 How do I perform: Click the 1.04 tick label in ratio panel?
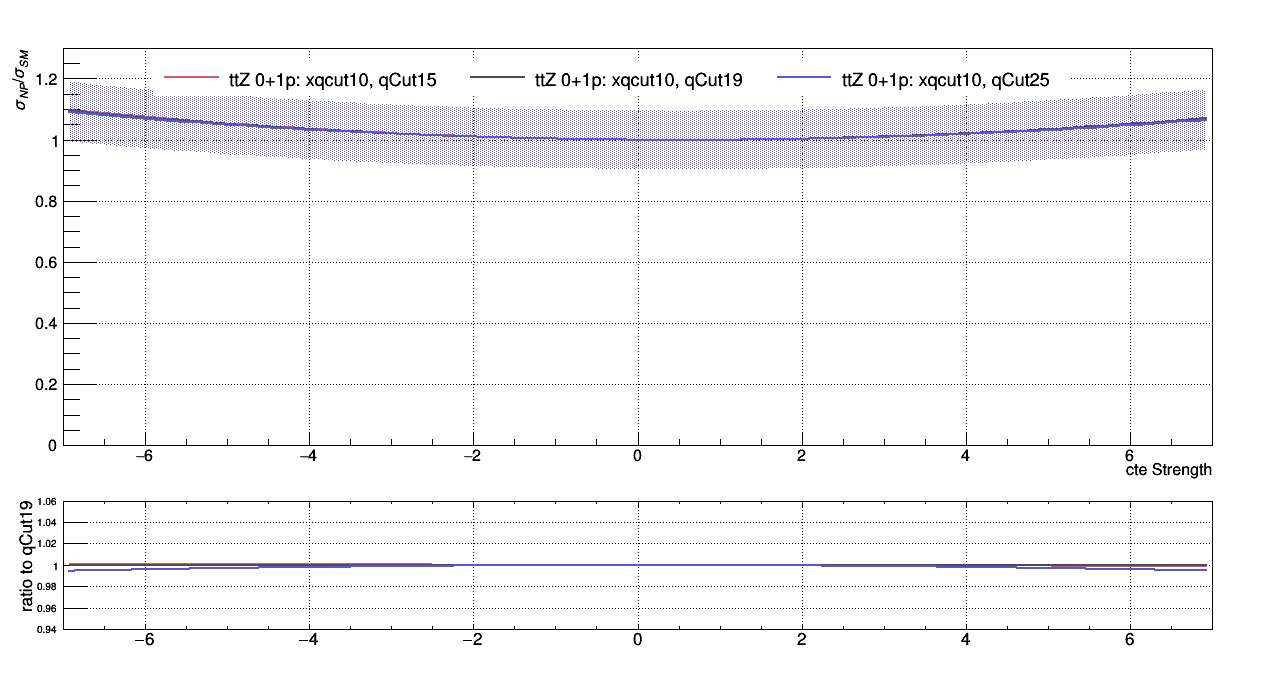(x=47, y=524)
